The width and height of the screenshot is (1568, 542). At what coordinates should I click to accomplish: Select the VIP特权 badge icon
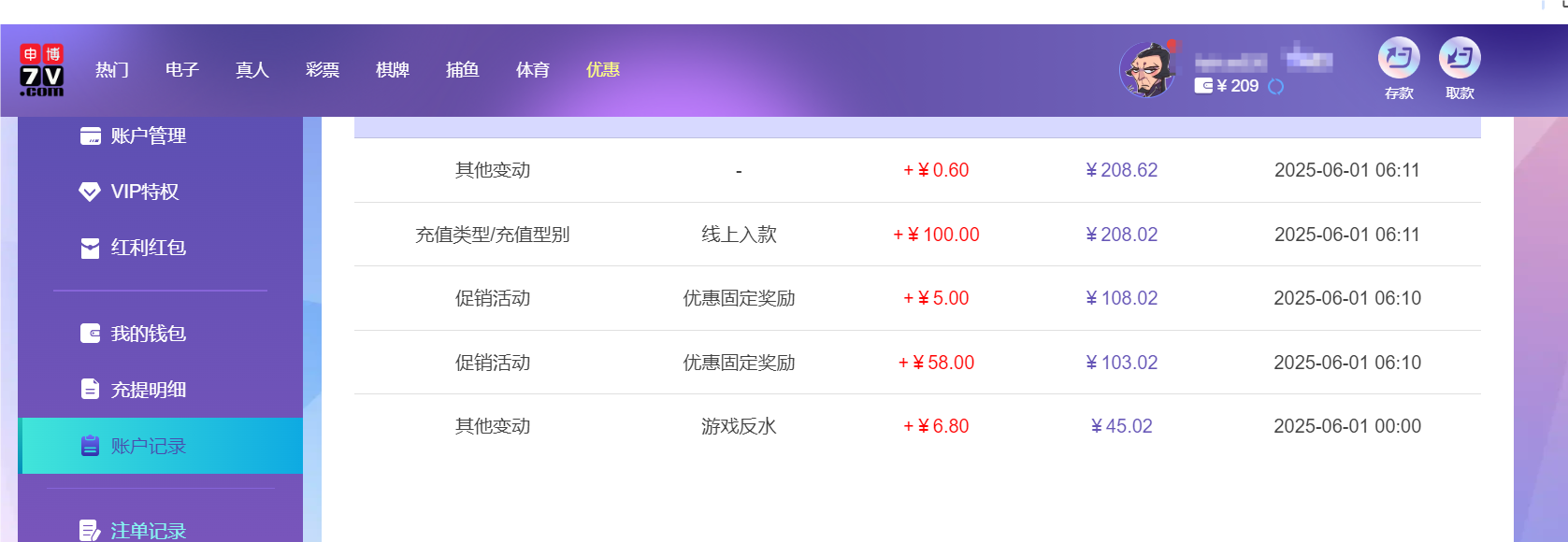click(x=89, y=192)
